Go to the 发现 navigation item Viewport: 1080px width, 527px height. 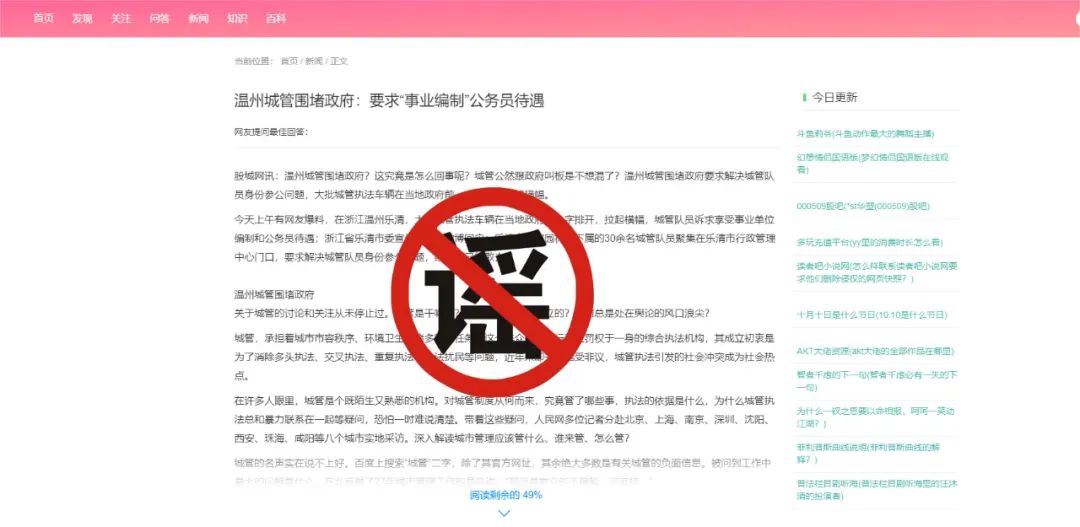tap(82, 19)
